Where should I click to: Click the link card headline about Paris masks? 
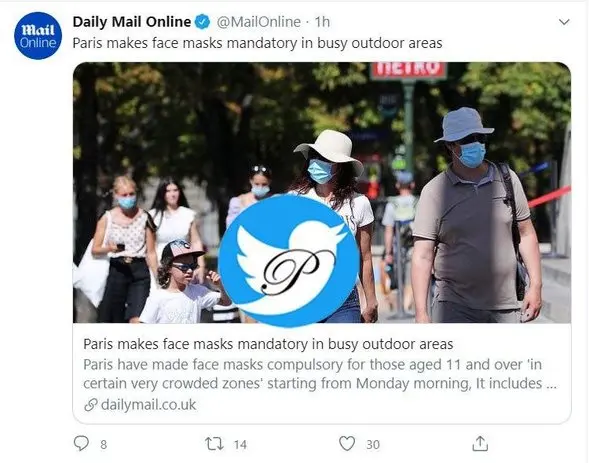coord(268,344)
